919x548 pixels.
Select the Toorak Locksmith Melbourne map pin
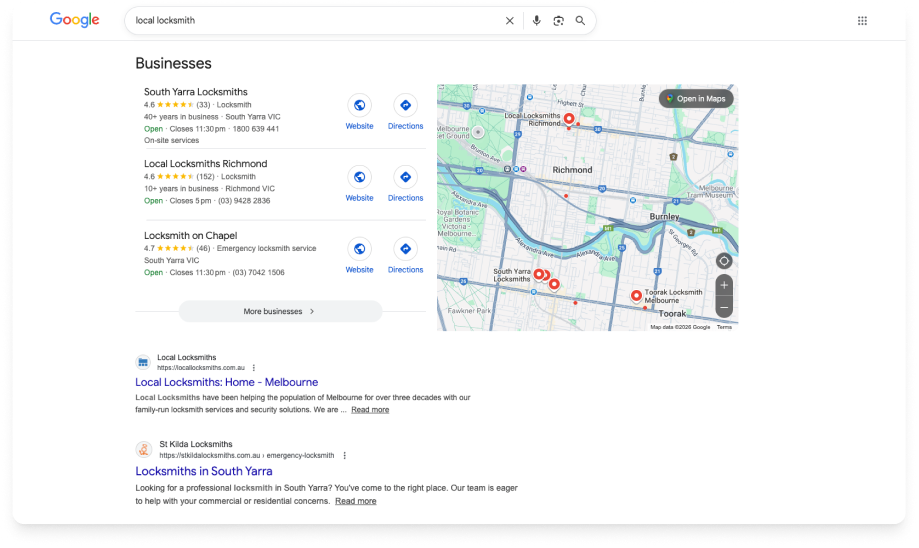(636, 295)
